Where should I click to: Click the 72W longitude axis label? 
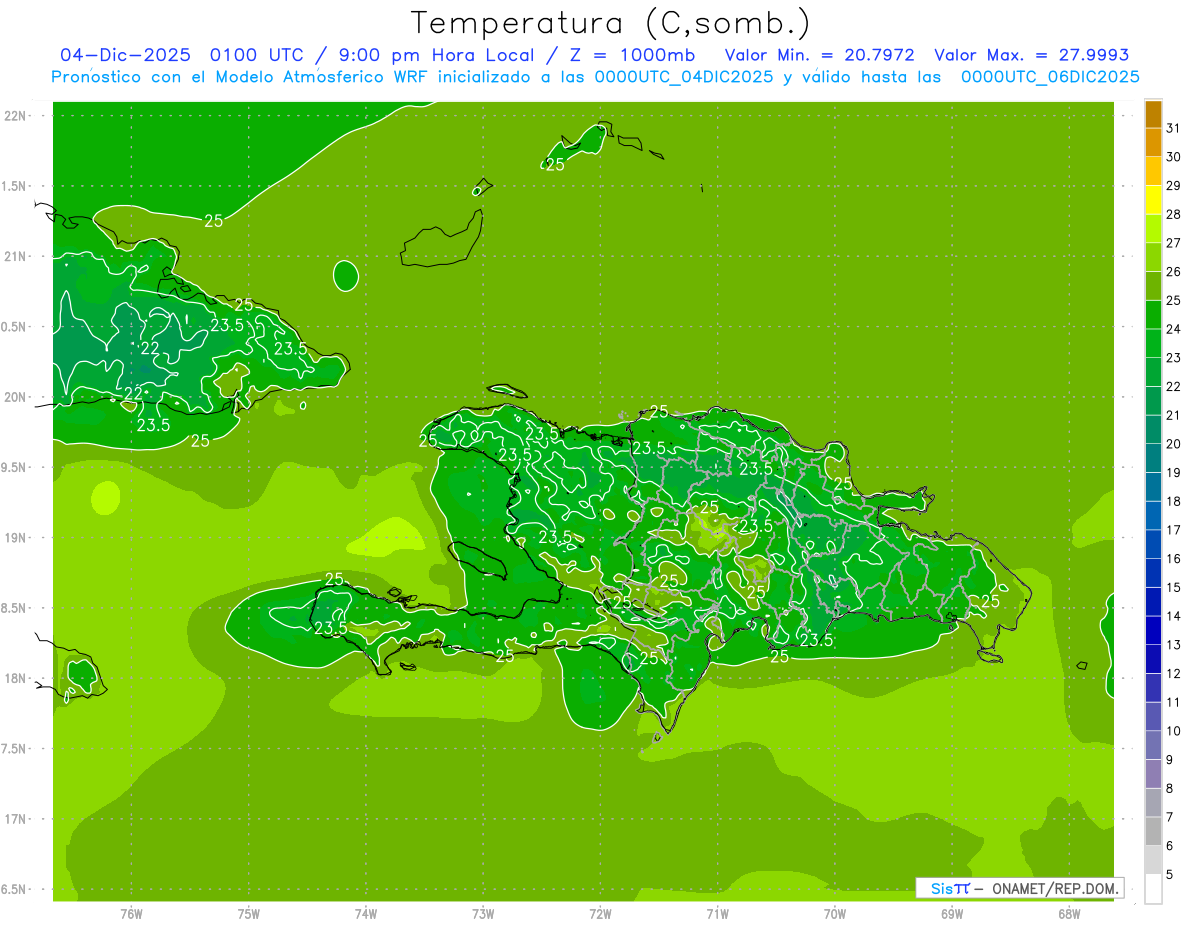[600, 913]
